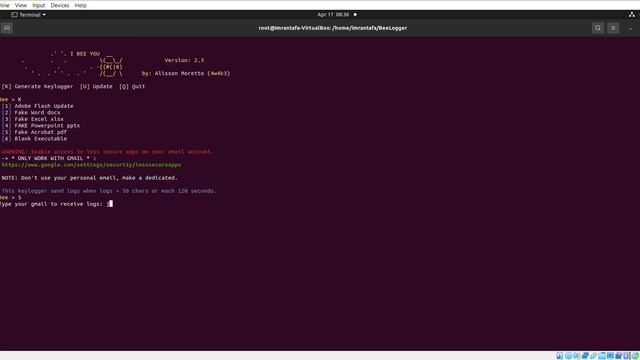Click the less secure apps Google URL
This screenshot has width=640, height=360.
tap(91, 165)
